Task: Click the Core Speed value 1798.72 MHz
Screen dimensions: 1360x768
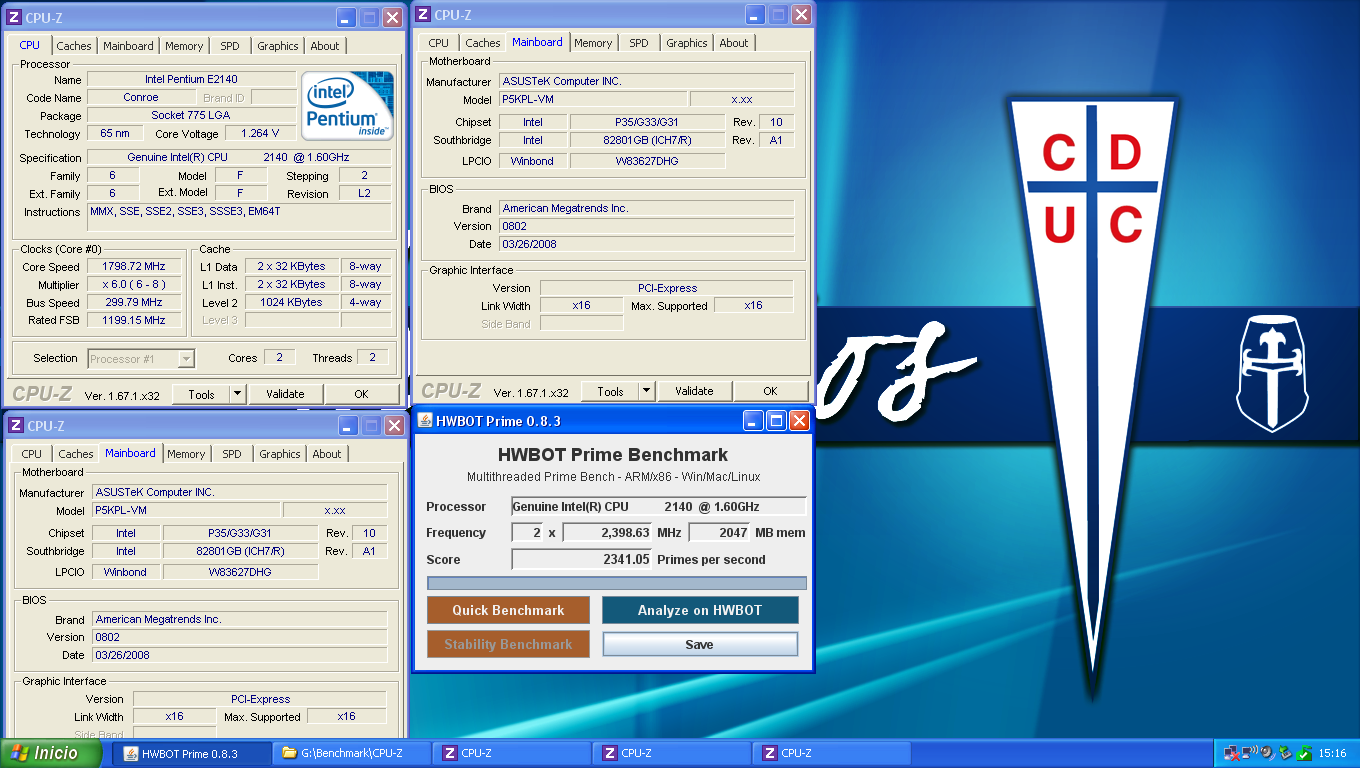Action: click(134, 267)
